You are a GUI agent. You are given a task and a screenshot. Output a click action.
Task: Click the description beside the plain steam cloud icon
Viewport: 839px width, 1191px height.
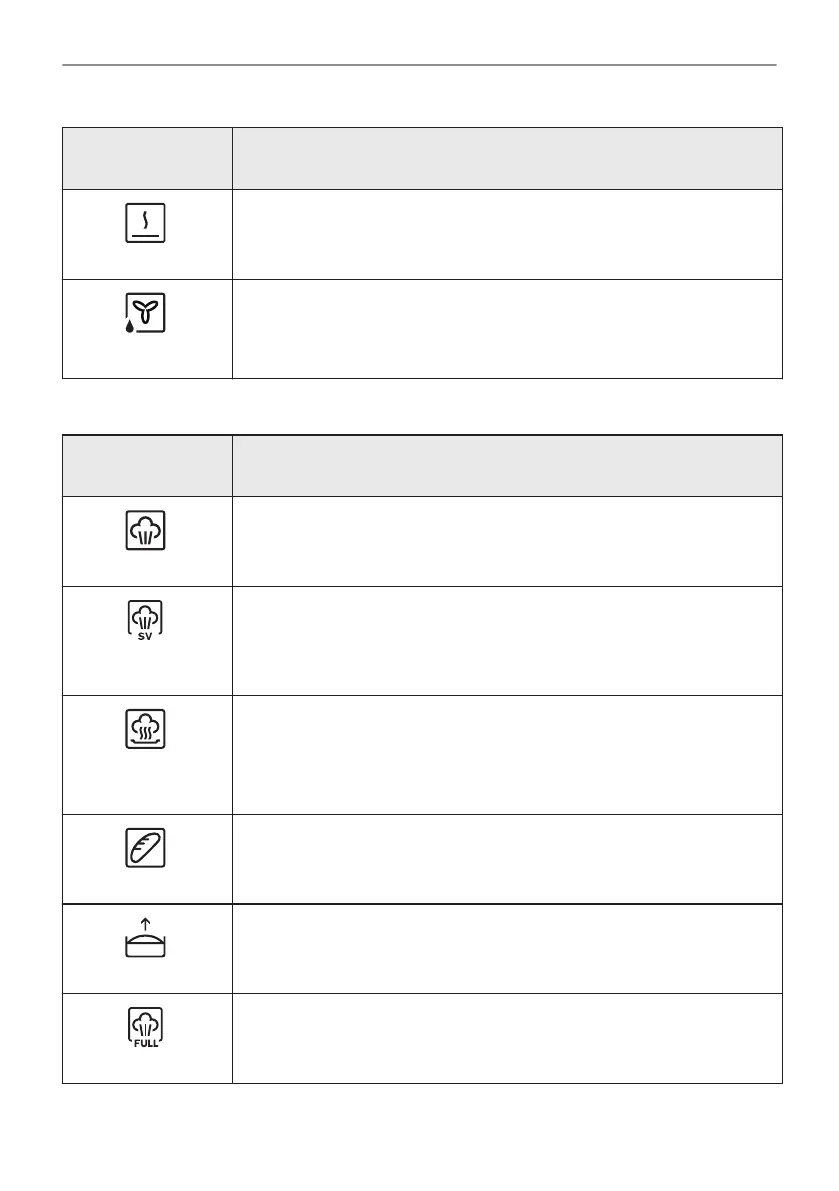pyautogui.click(x=506, y=540)
